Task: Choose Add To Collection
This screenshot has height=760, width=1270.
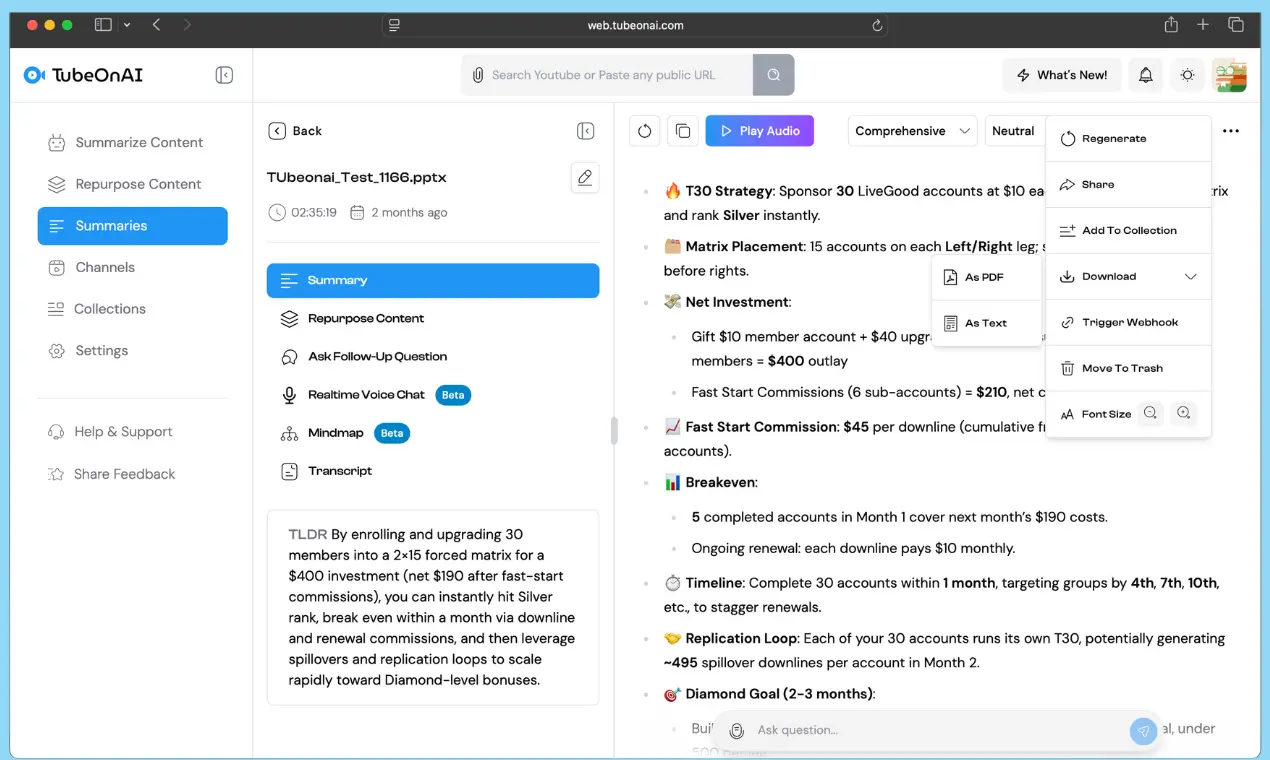Action: point(1128,231)
